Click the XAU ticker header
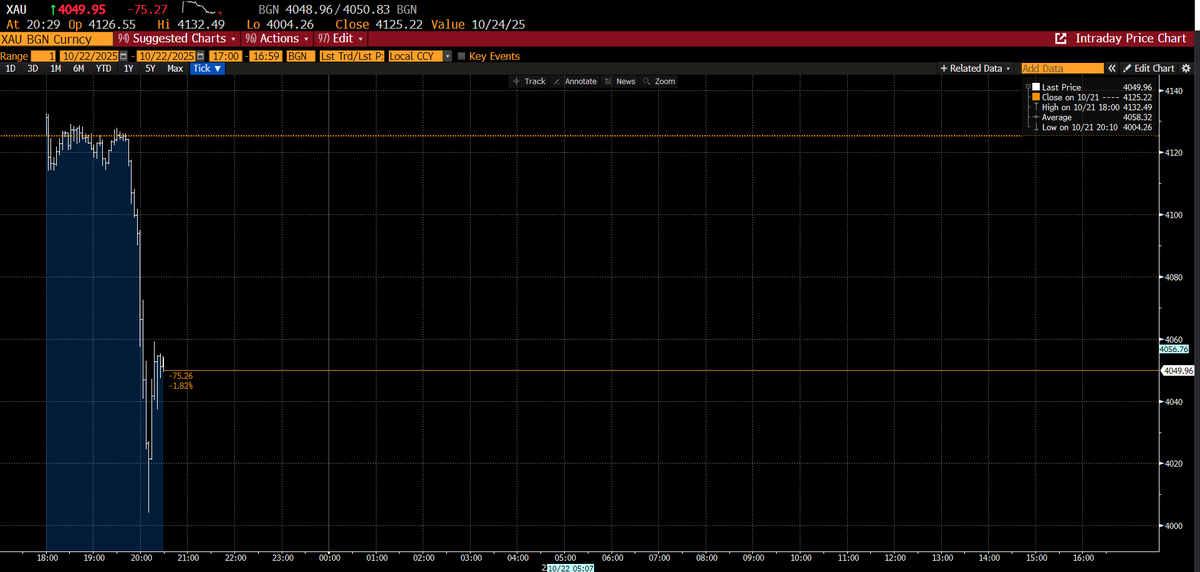Screen dimensions: 1200x572 coord(16,9)
